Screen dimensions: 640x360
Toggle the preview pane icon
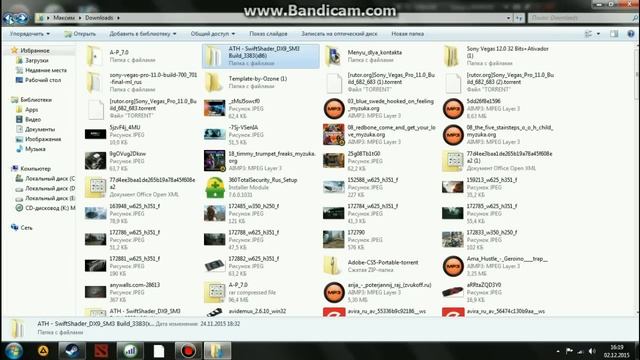click(x=614, y=34)
